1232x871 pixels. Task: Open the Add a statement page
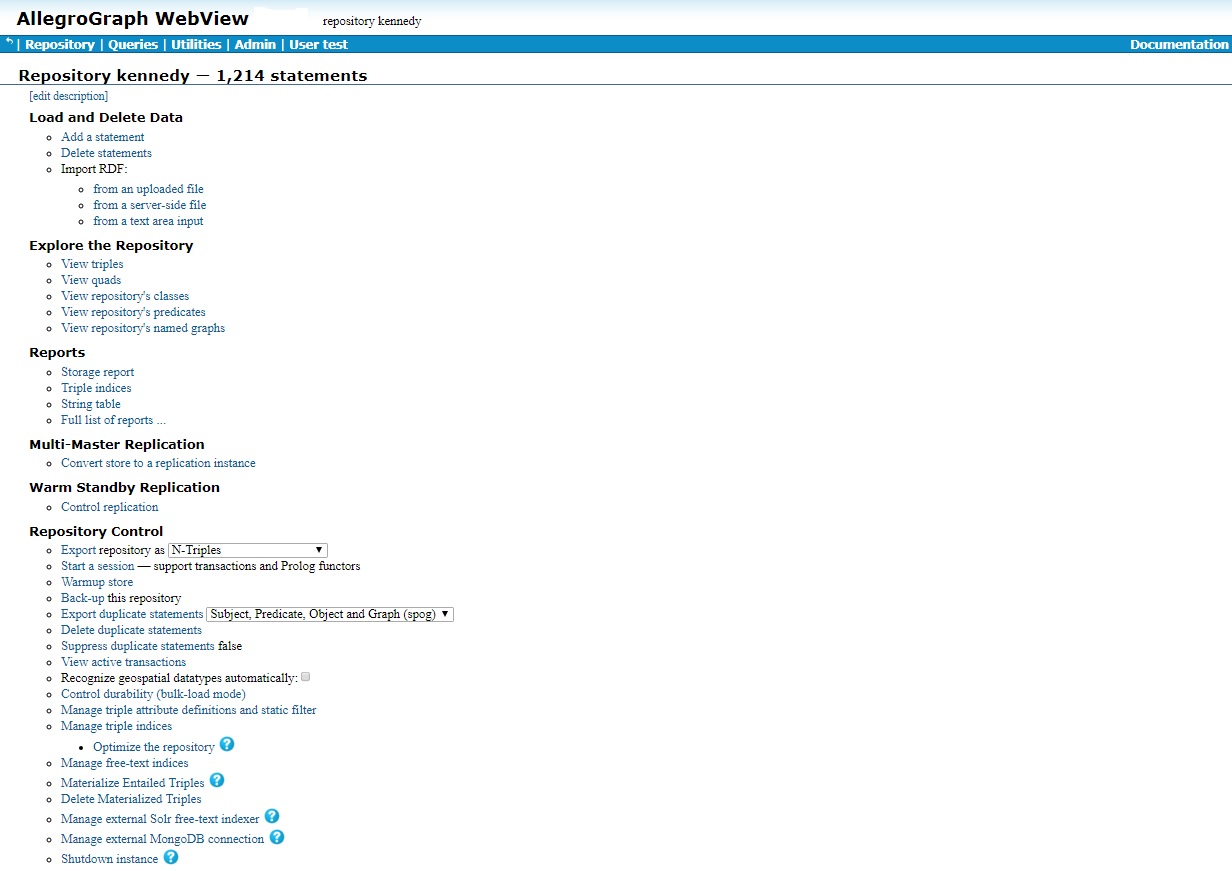[102, 136]
